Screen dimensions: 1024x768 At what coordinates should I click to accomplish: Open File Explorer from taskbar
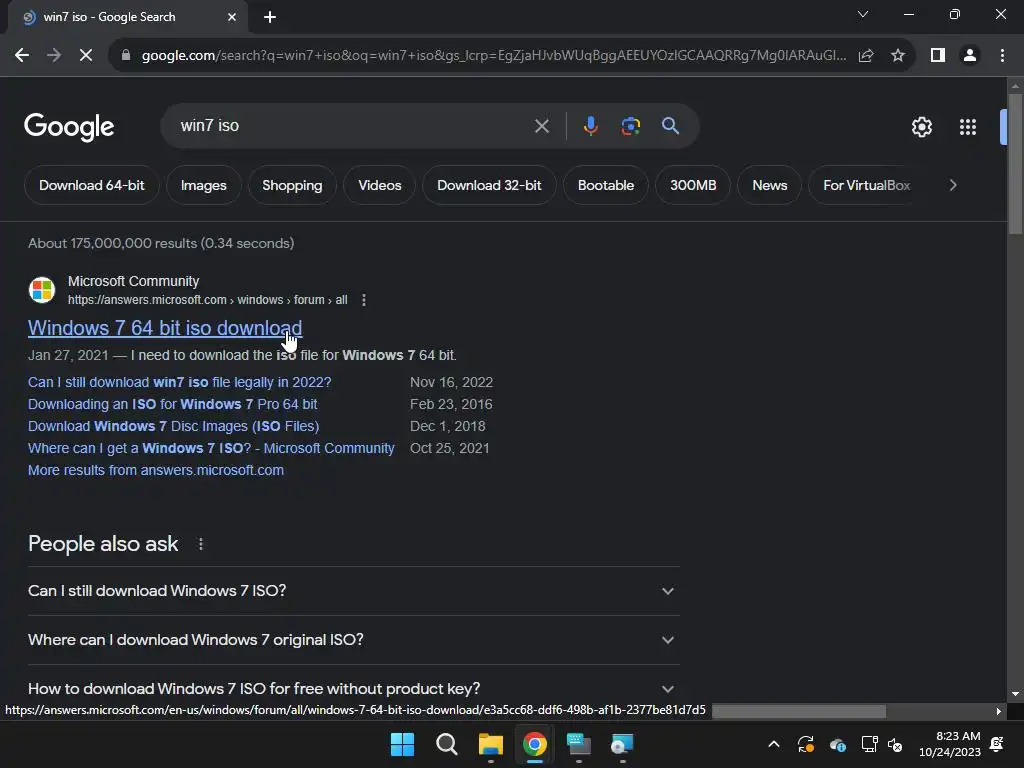490,744
